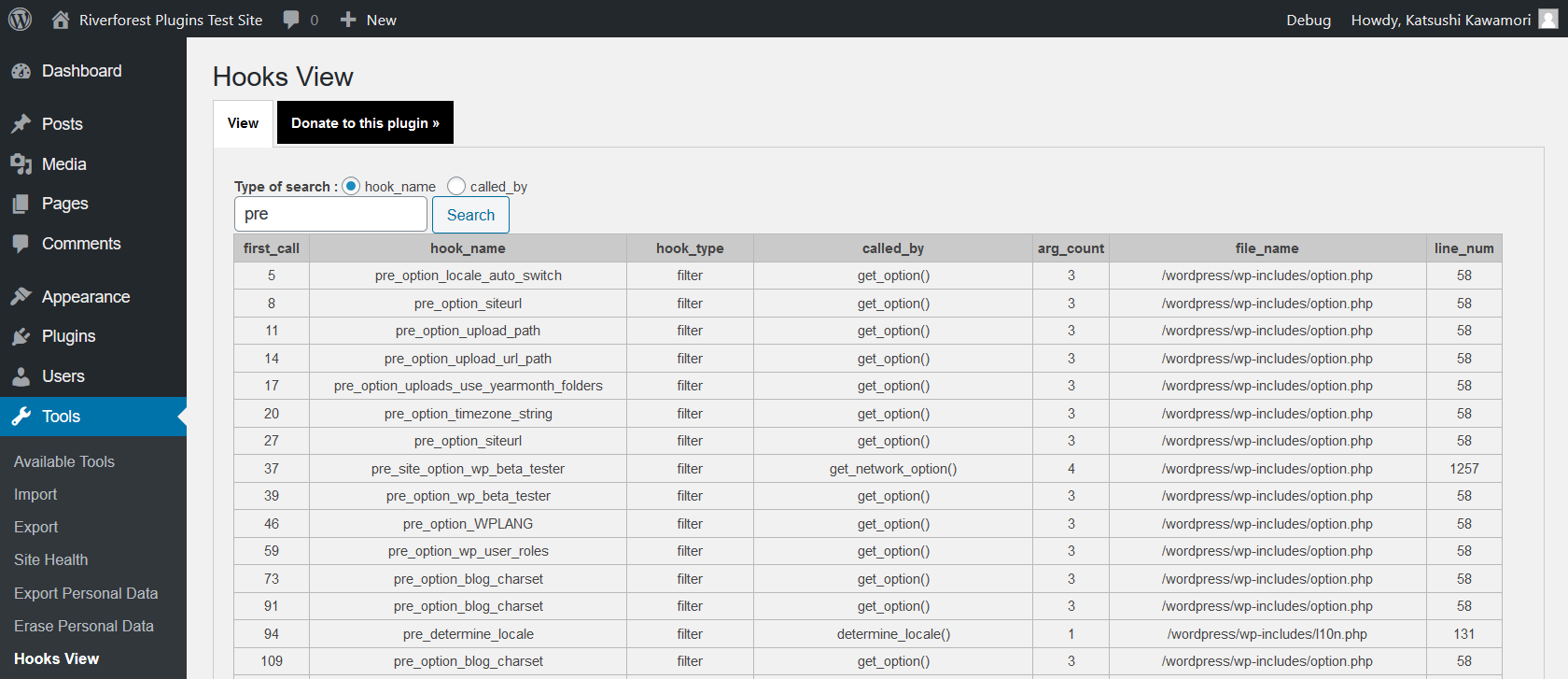Click the Hooks View page heading

pos(283,77)
